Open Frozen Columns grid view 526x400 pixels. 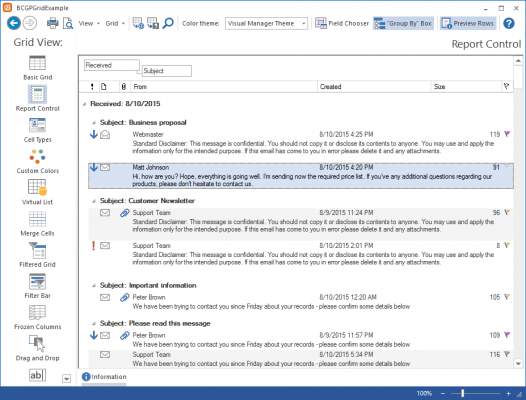pyautogui.click(x=38, y=317)
